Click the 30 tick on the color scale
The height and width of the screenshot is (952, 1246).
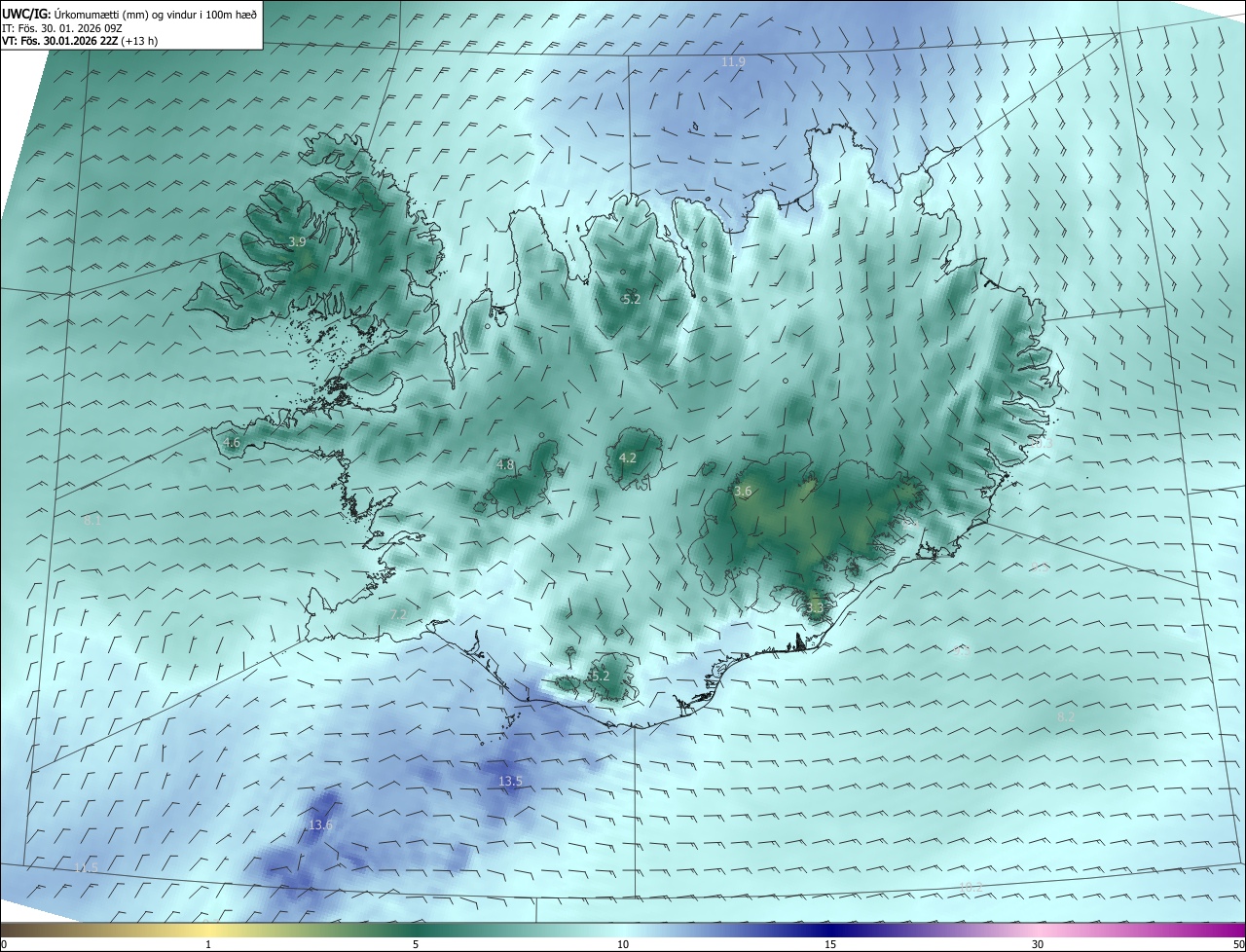[x=1038, y=944]
